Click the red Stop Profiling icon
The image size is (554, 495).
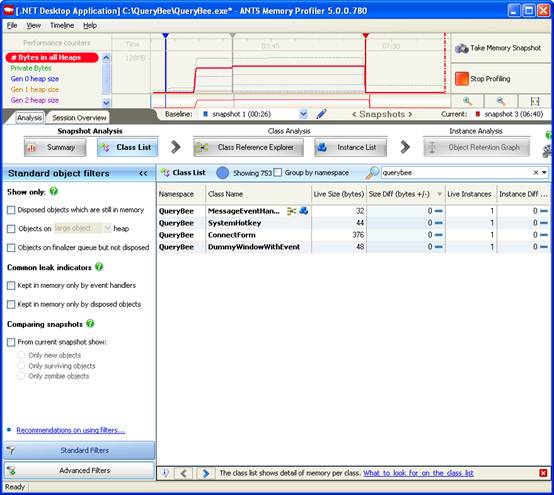point(461,79)
